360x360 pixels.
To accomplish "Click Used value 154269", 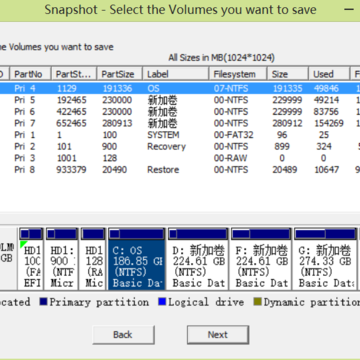I will (329, 123).
